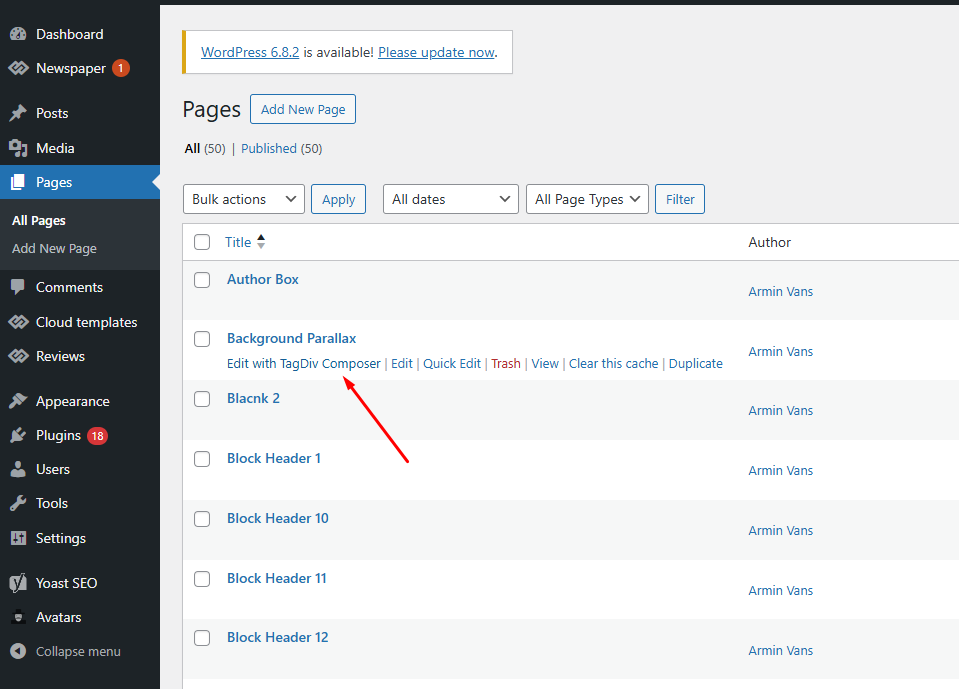The height and width of the screenshot is (689, 959).
Task: Click Edit with TagDiv Composer link
Action: pos(304,364)
